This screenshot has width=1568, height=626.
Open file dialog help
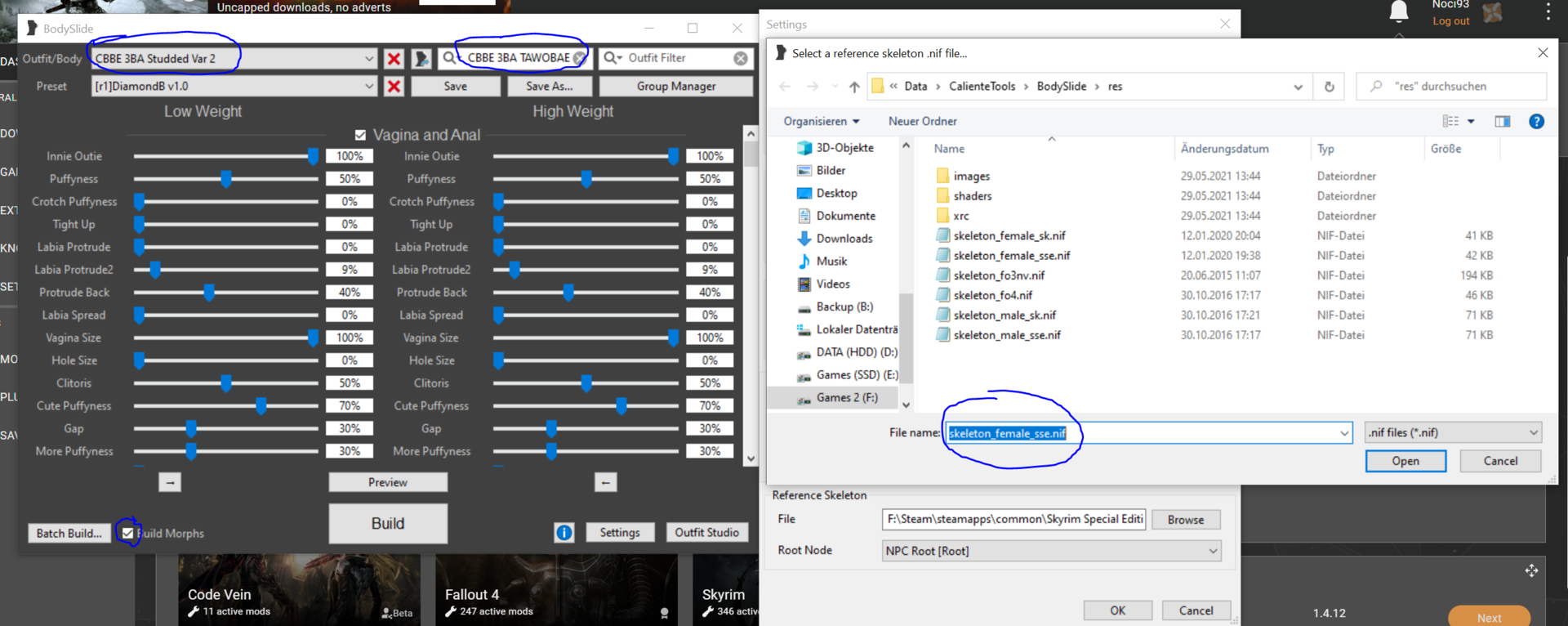(x=1536, y=121)
